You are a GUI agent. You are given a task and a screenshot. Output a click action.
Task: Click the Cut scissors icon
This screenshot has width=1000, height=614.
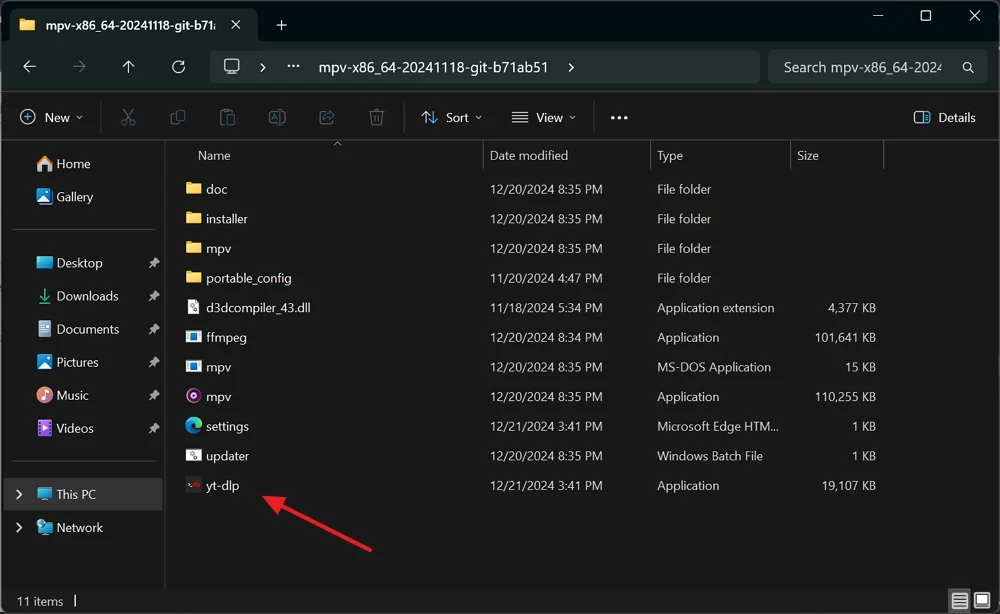tap(128, 117)
